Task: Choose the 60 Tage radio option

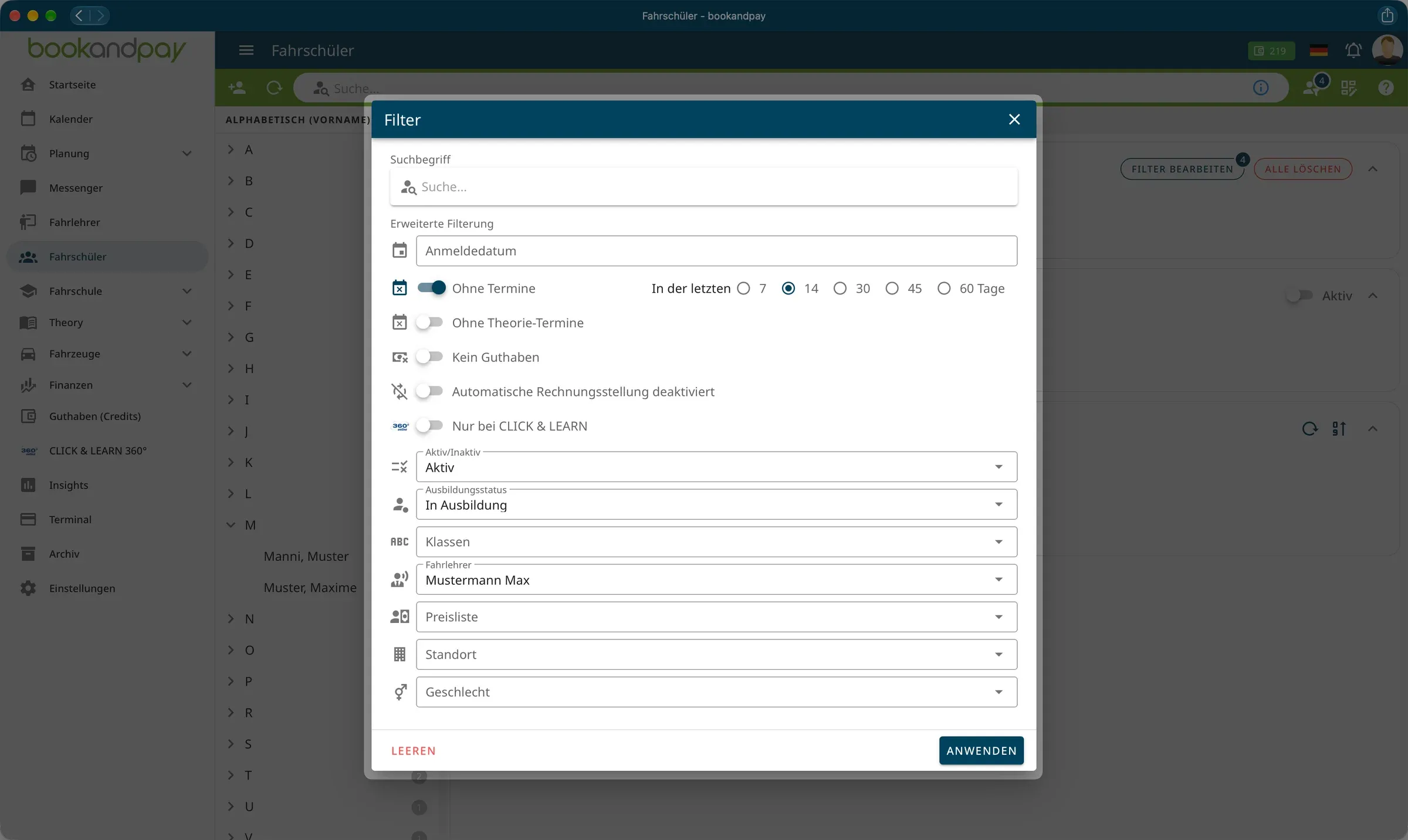Action: pyautogui.click(x=944, y=288)
